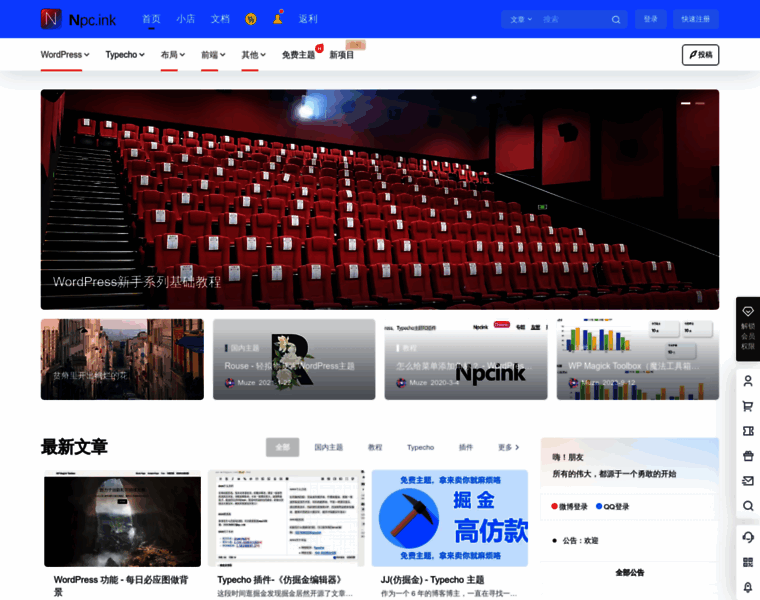The image size is (760, 600).
Task: Click the 投稿 submit button
Action: 700,55
